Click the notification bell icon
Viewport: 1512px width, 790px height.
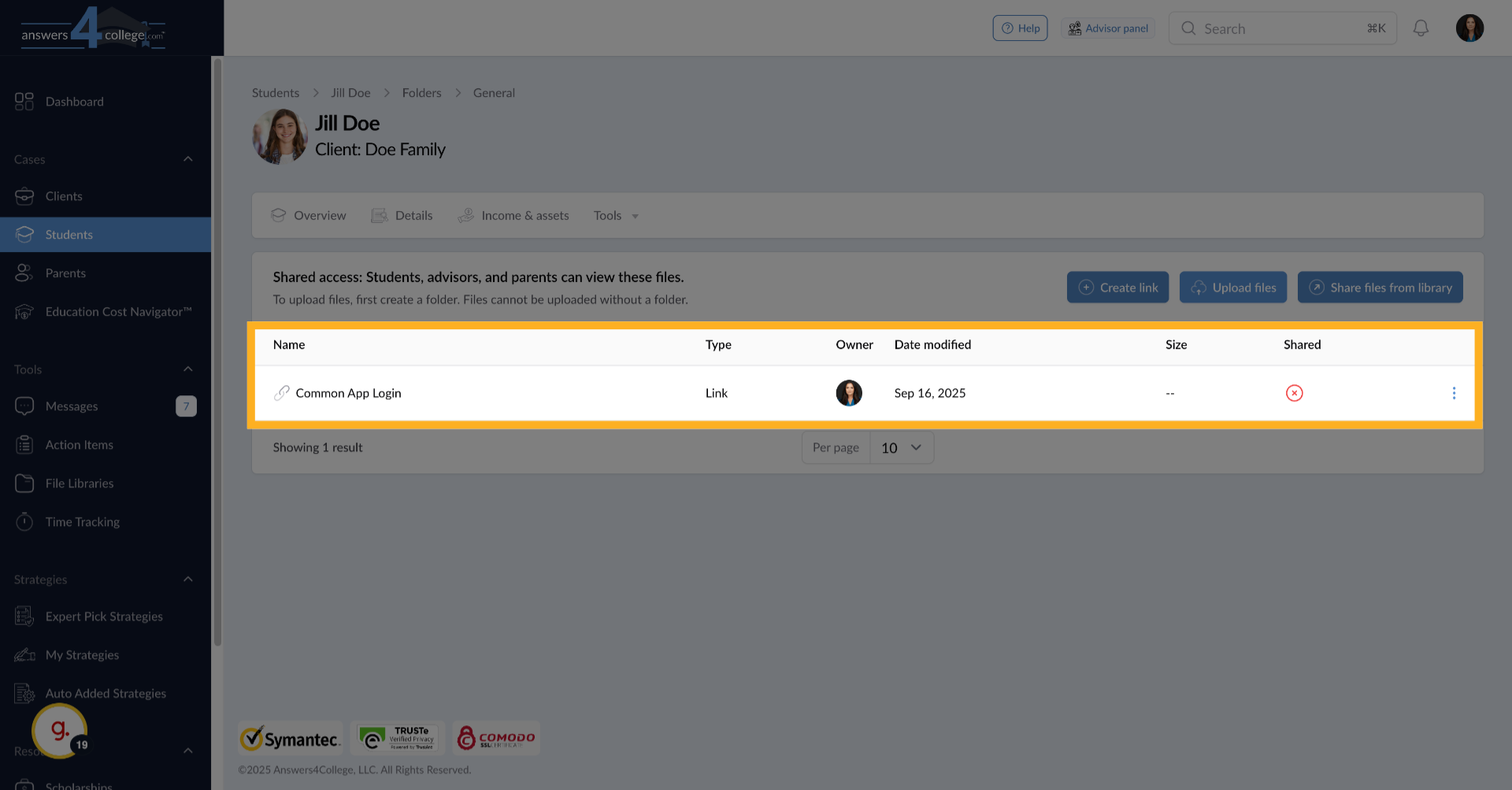coord(1421,28)
